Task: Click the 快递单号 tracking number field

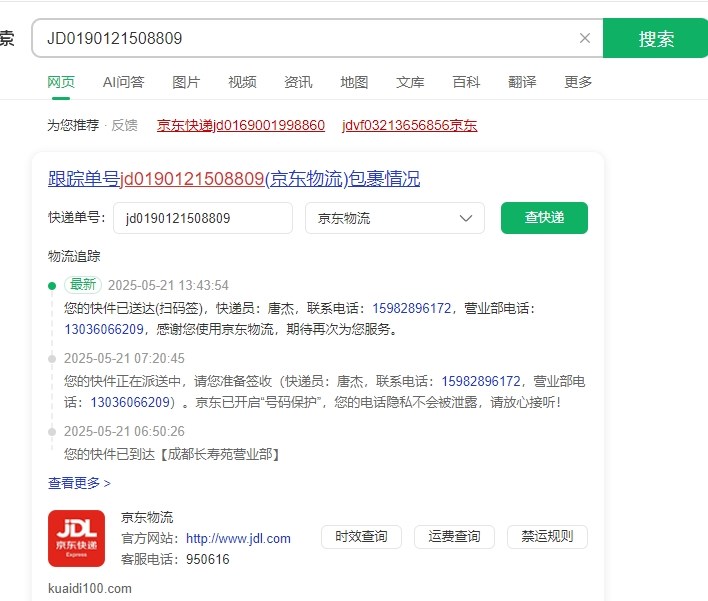Action: coord(203,218)
